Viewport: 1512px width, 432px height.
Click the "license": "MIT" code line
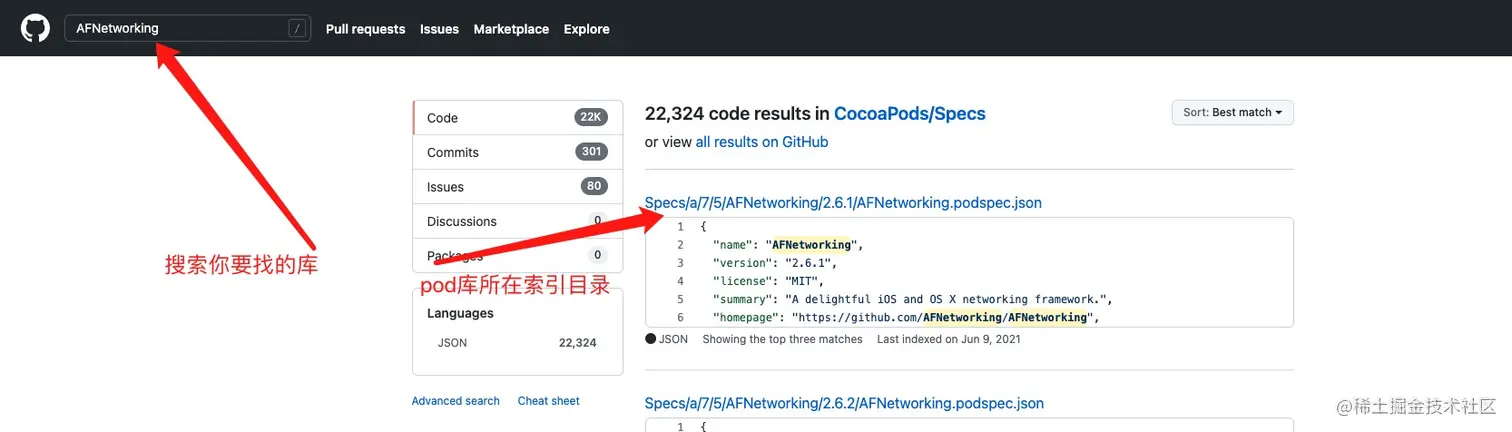pos(766,281)
